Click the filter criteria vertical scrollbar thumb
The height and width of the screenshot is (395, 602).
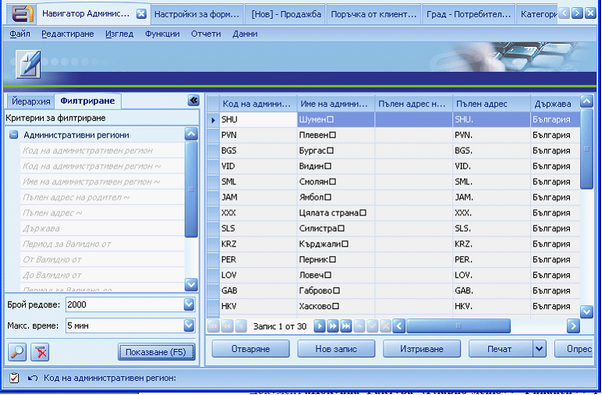tap(191, 189)
